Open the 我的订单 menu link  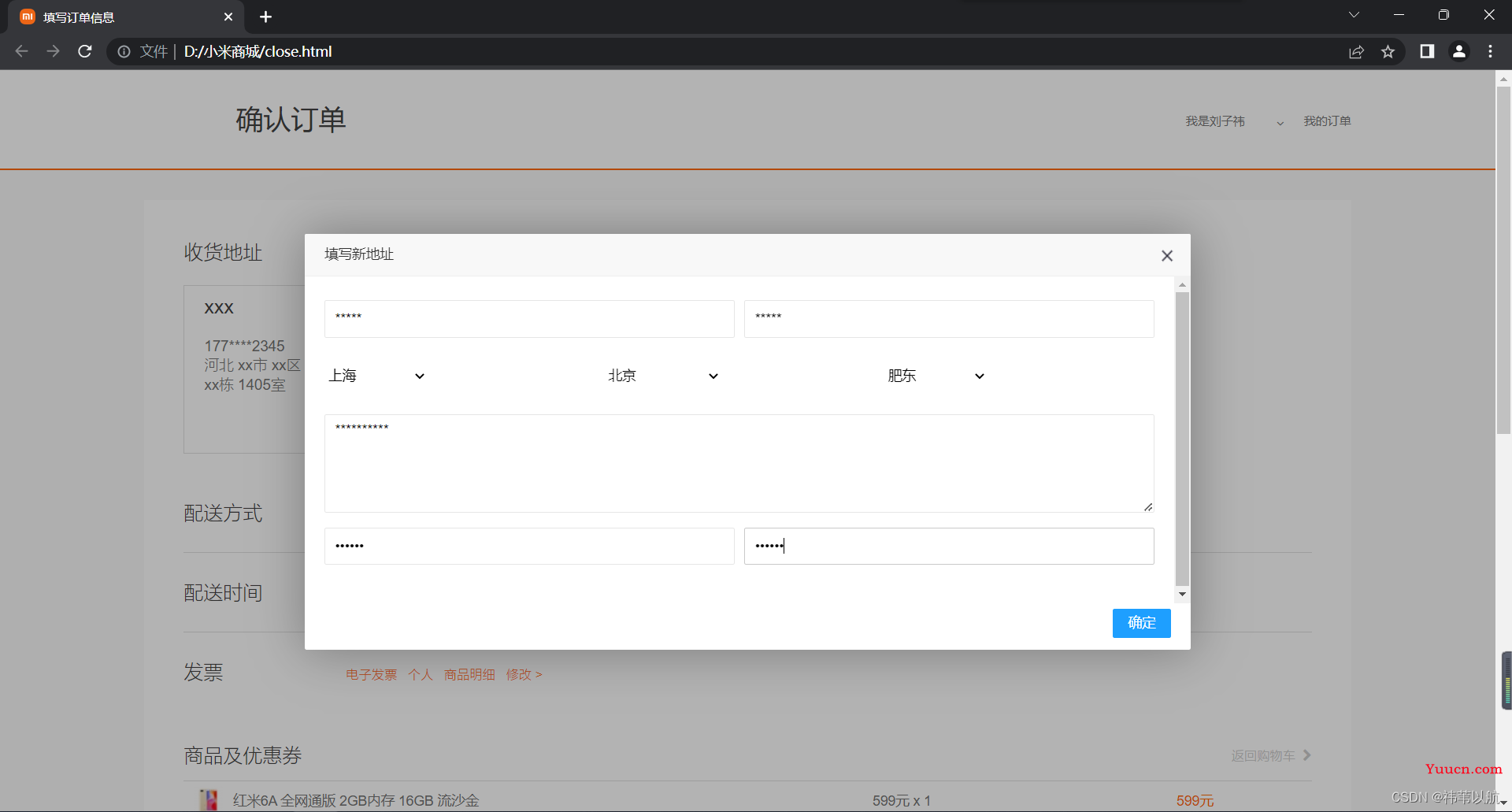coord(1327,121)
